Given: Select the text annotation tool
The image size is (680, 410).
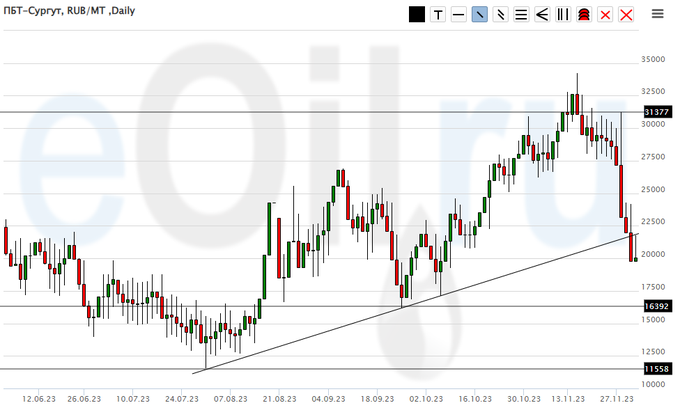Looking at the screenshot, I should click(x=437, y=14).
